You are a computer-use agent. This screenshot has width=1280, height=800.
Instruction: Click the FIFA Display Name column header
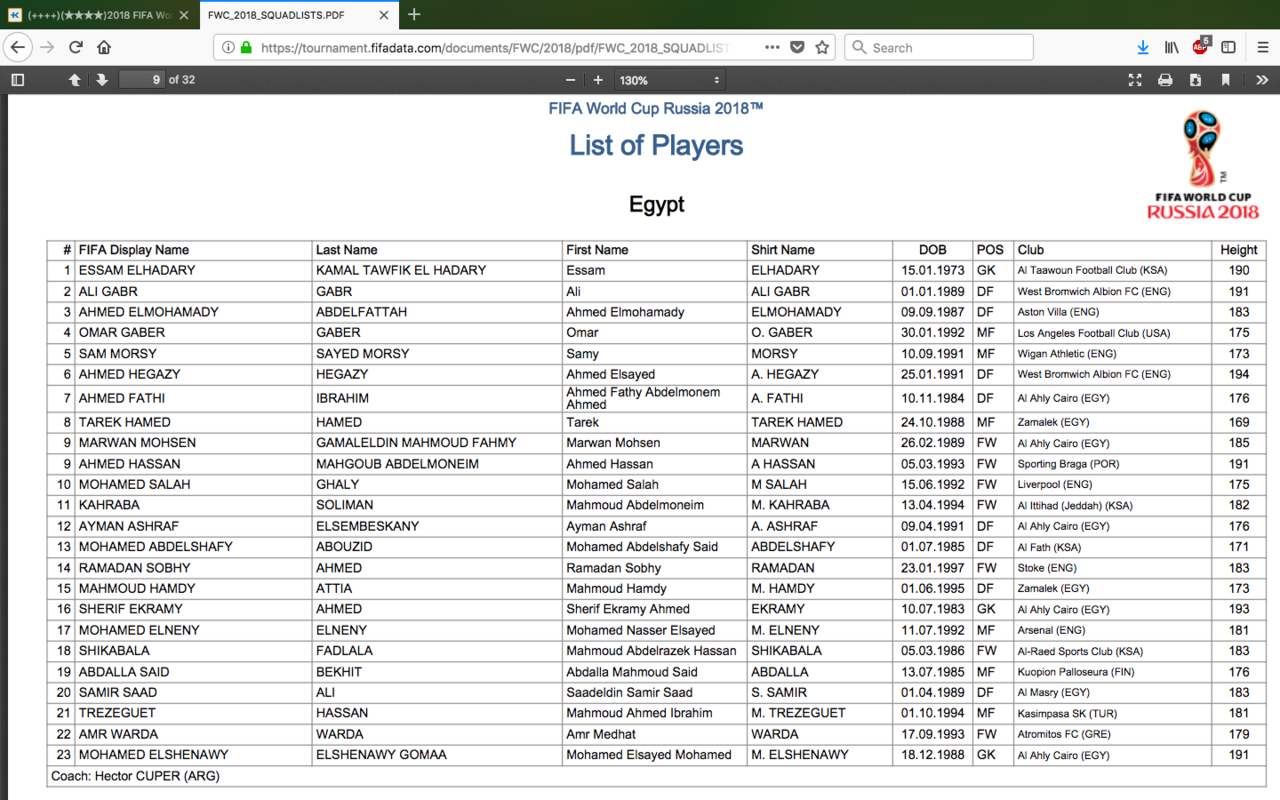click(x=134, y=250)
